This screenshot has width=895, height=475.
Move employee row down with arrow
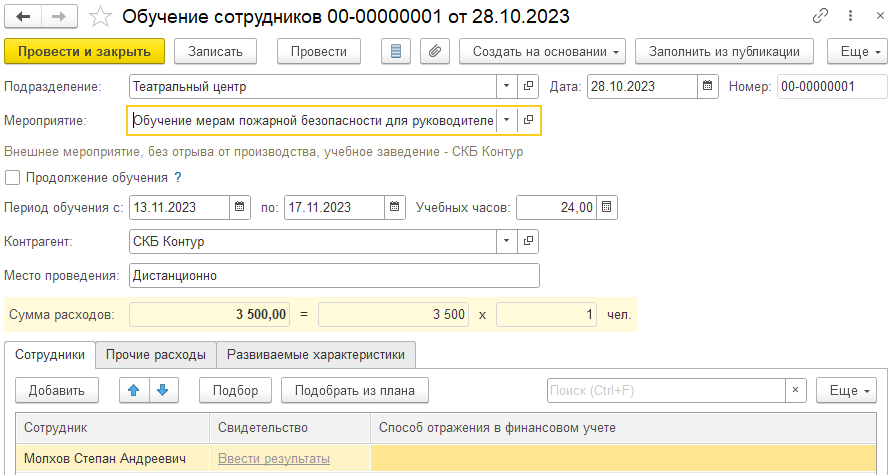[x=161, y=390]
